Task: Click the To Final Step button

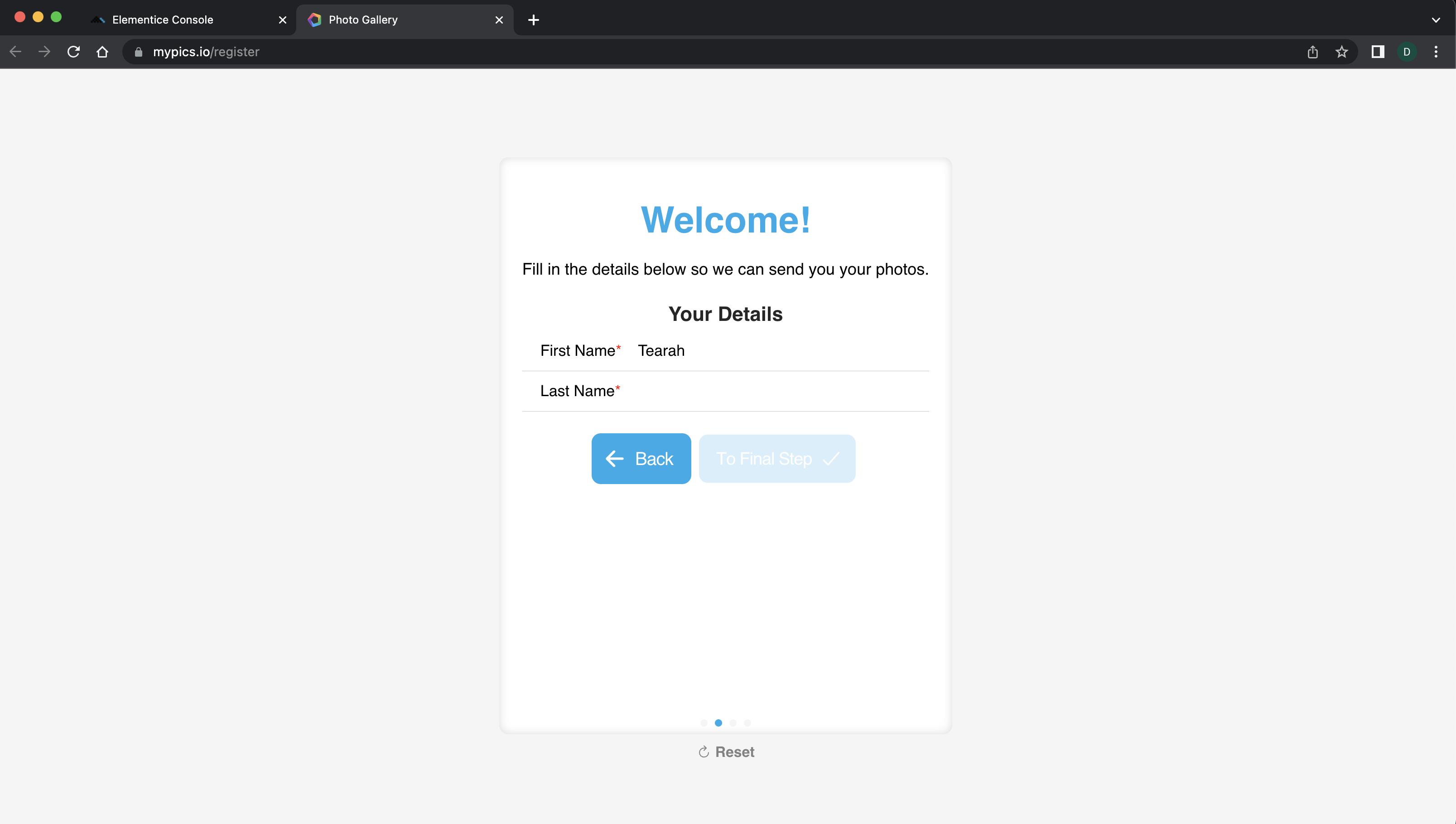Action: (x=777, y=459)
